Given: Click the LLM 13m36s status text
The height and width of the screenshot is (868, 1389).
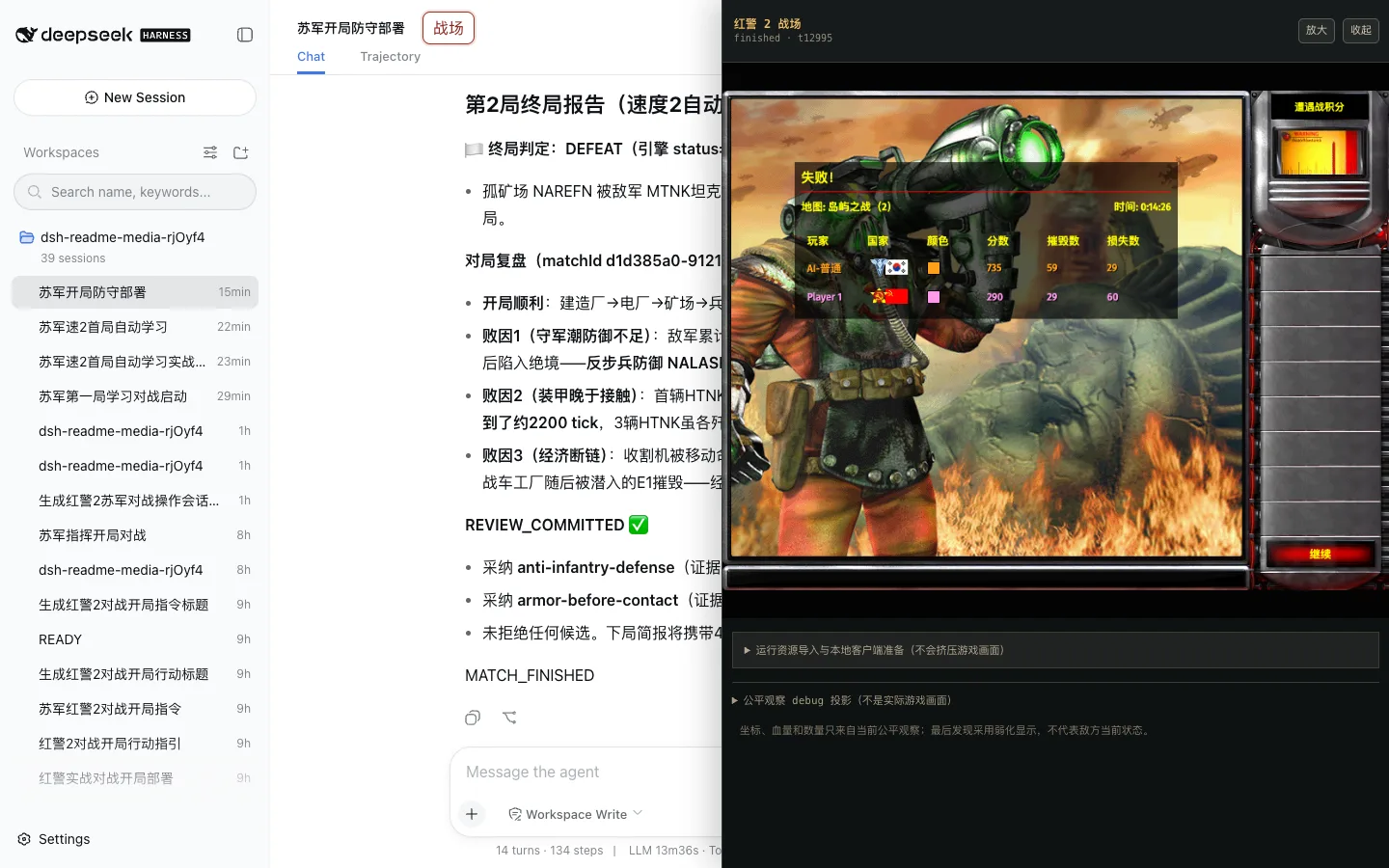Looking at the screenshot, I should coord(664,850).
